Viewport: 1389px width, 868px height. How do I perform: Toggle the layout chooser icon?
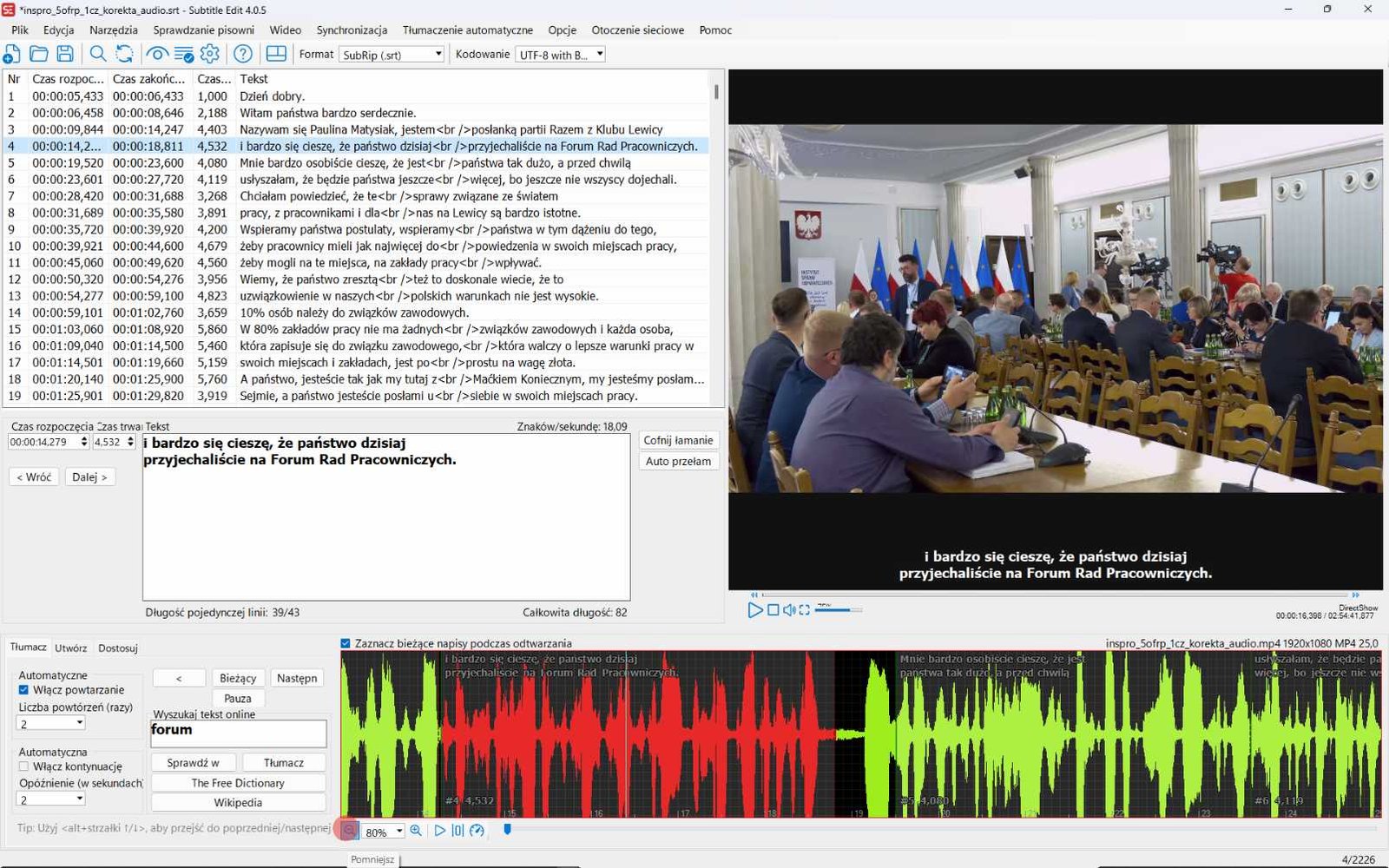[x=276, y=54]
